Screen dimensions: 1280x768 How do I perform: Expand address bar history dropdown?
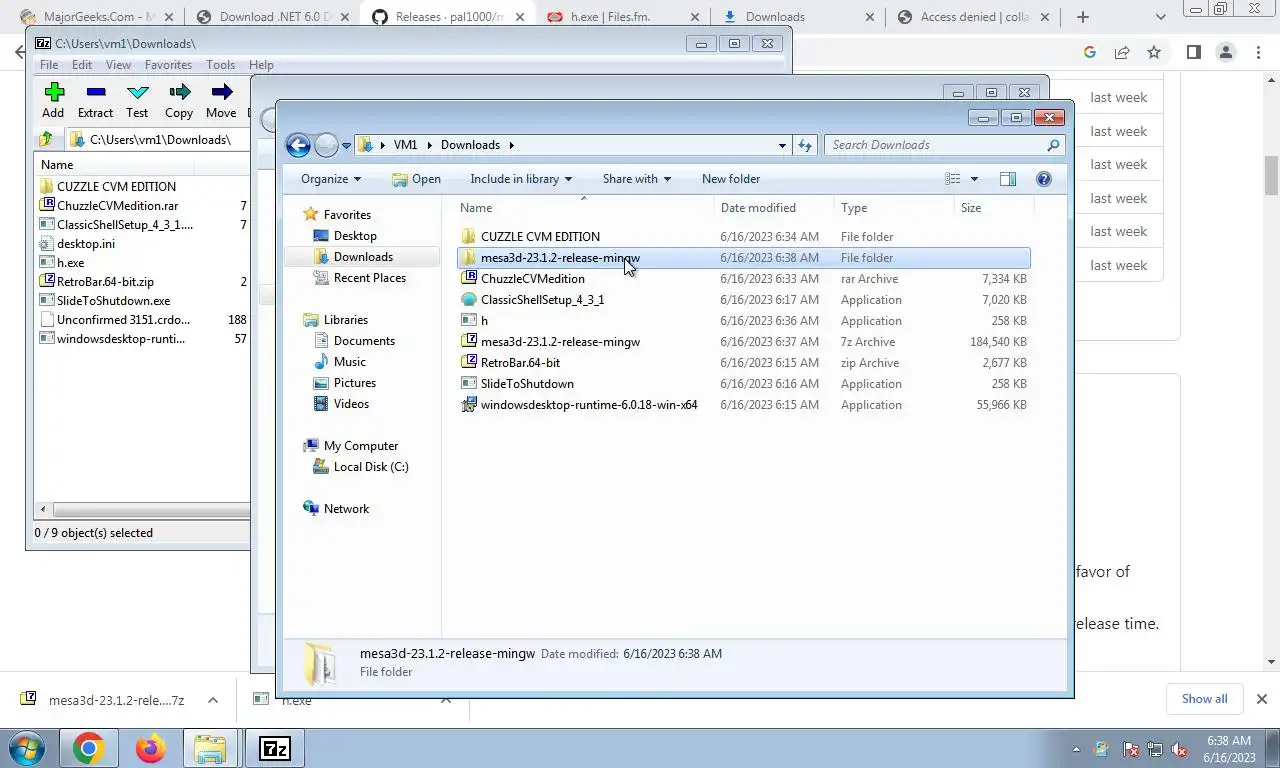click(782, 145)
